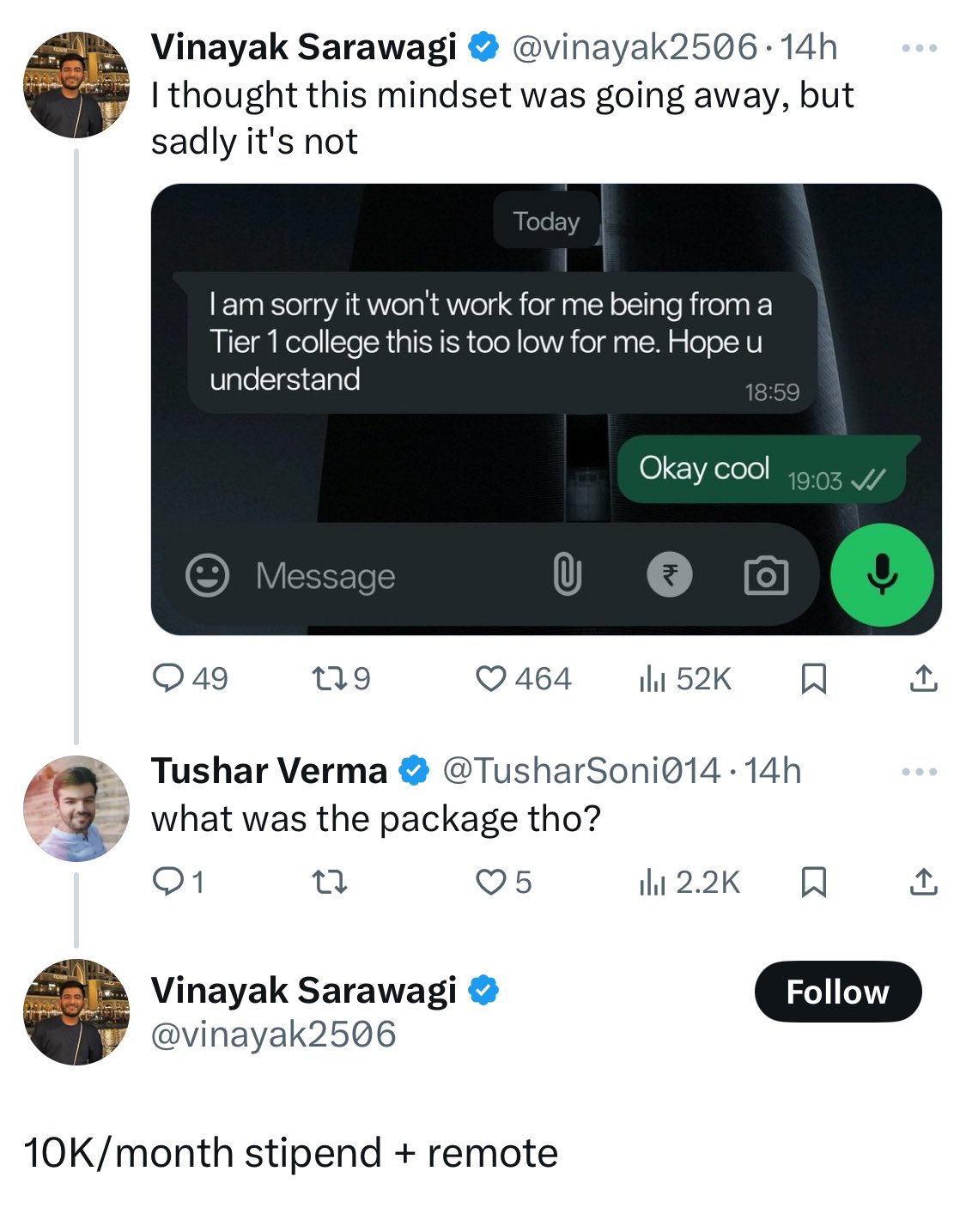Open more options on Vinayak's tweet

pyautogui.click(x=920, y=48)
